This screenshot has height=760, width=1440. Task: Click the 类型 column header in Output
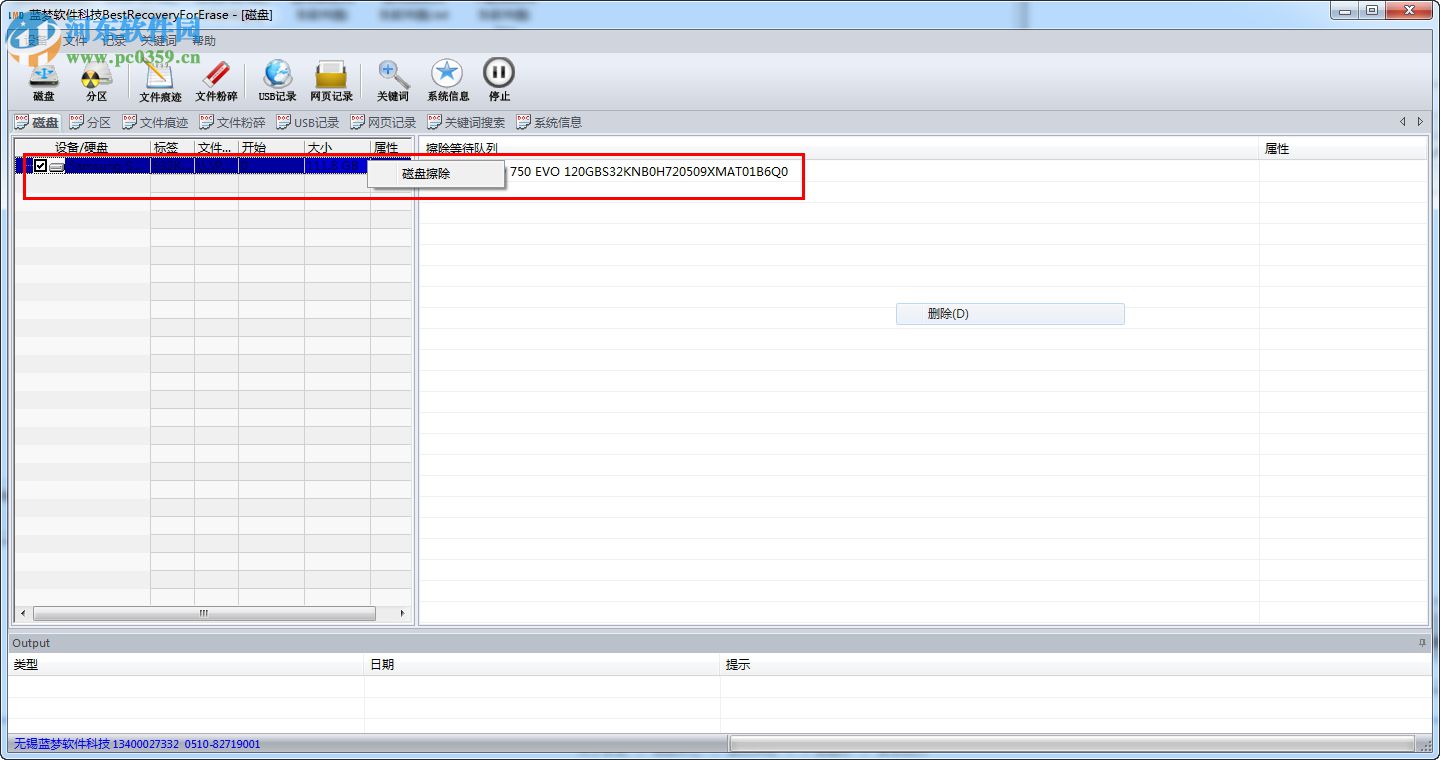[x=186, y=665]
